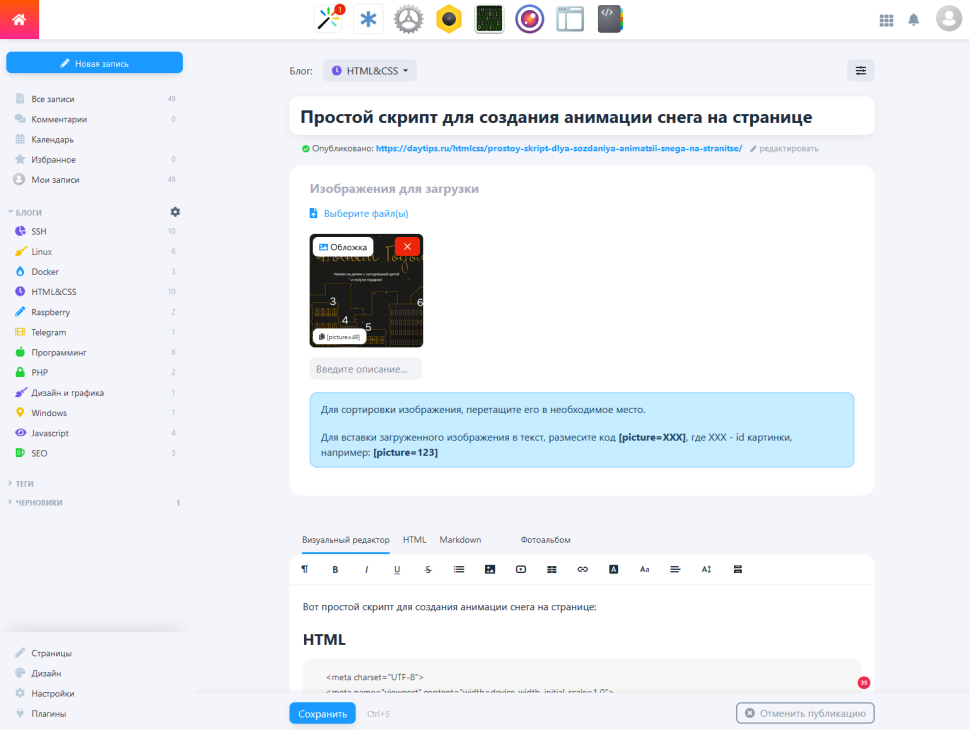Expand the ЧЕРНОВИКИ section
The height and width of the screenshot is (730, 970).
(35, 502)
